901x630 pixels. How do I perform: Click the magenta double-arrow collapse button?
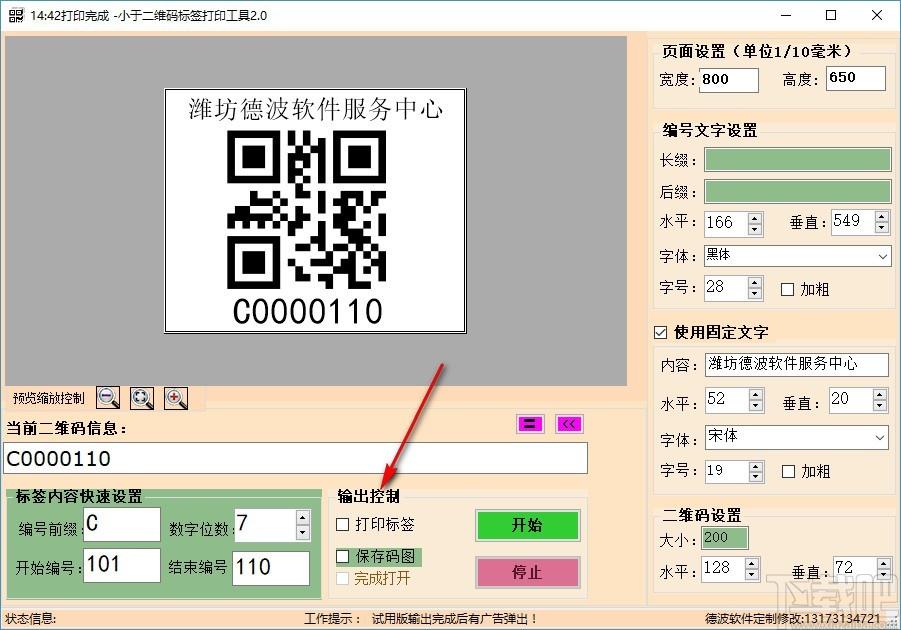569,424
